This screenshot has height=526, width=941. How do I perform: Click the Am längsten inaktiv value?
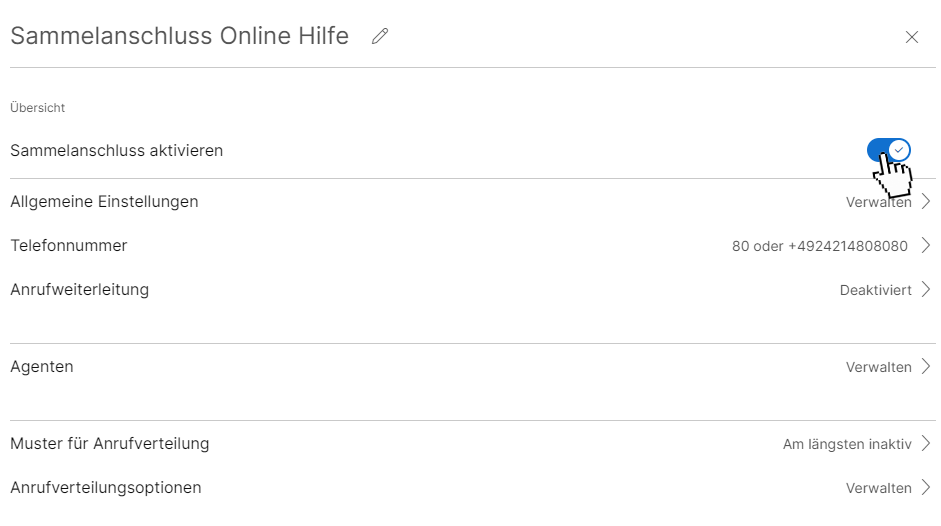point(846,444)
